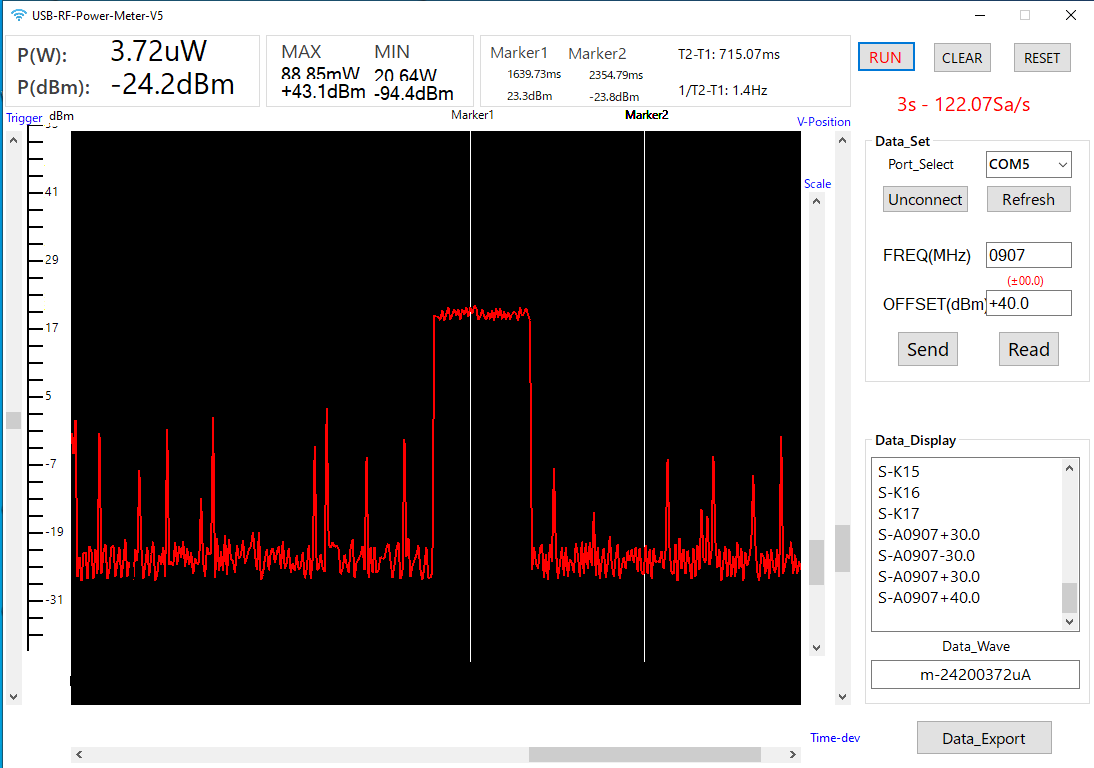
Task: Minimize the USB-RF-Power-Meter window
Action: [980, 15]
